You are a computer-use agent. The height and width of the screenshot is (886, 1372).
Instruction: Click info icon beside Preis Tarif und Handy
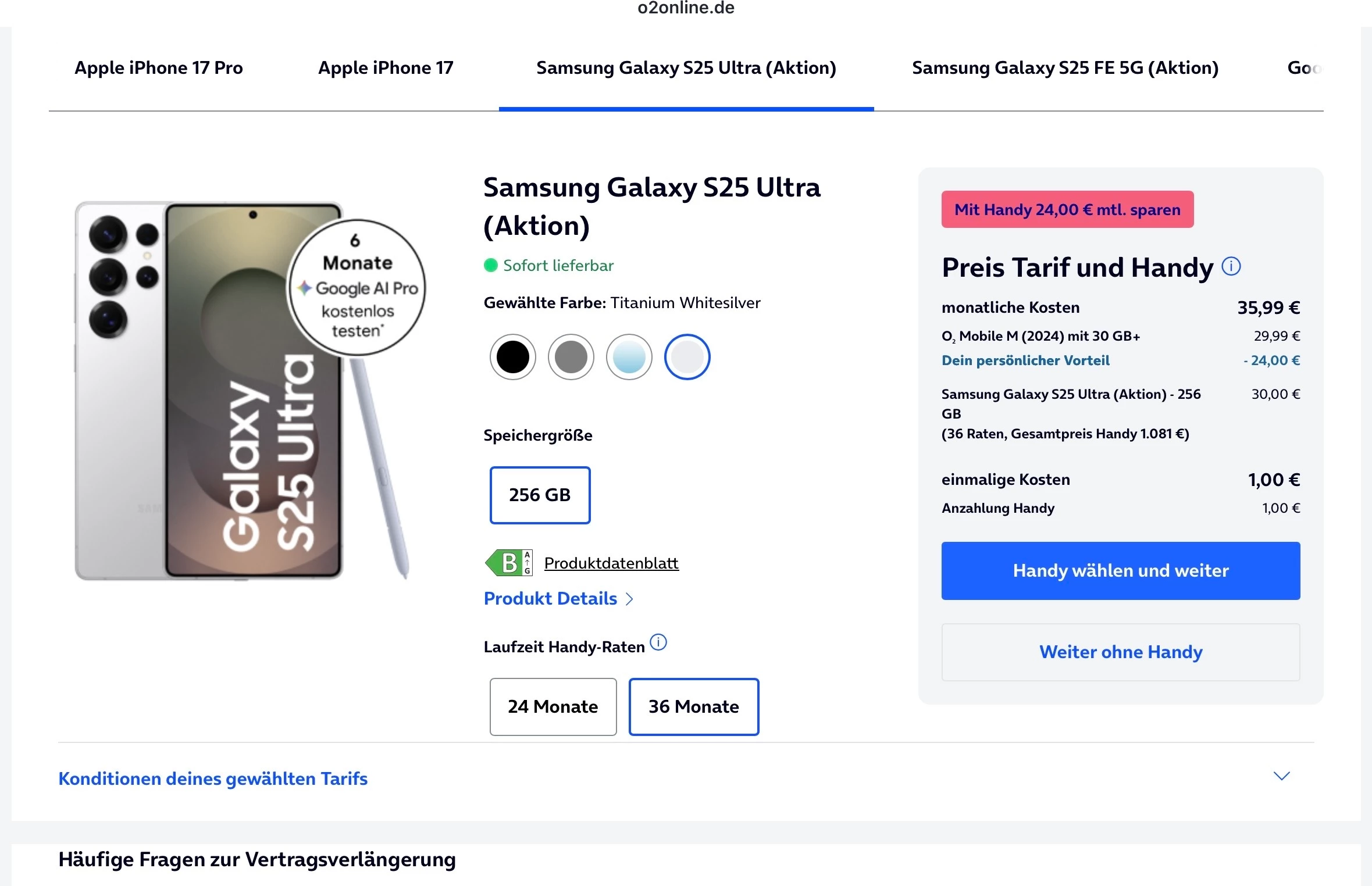tap(1231, 267)
